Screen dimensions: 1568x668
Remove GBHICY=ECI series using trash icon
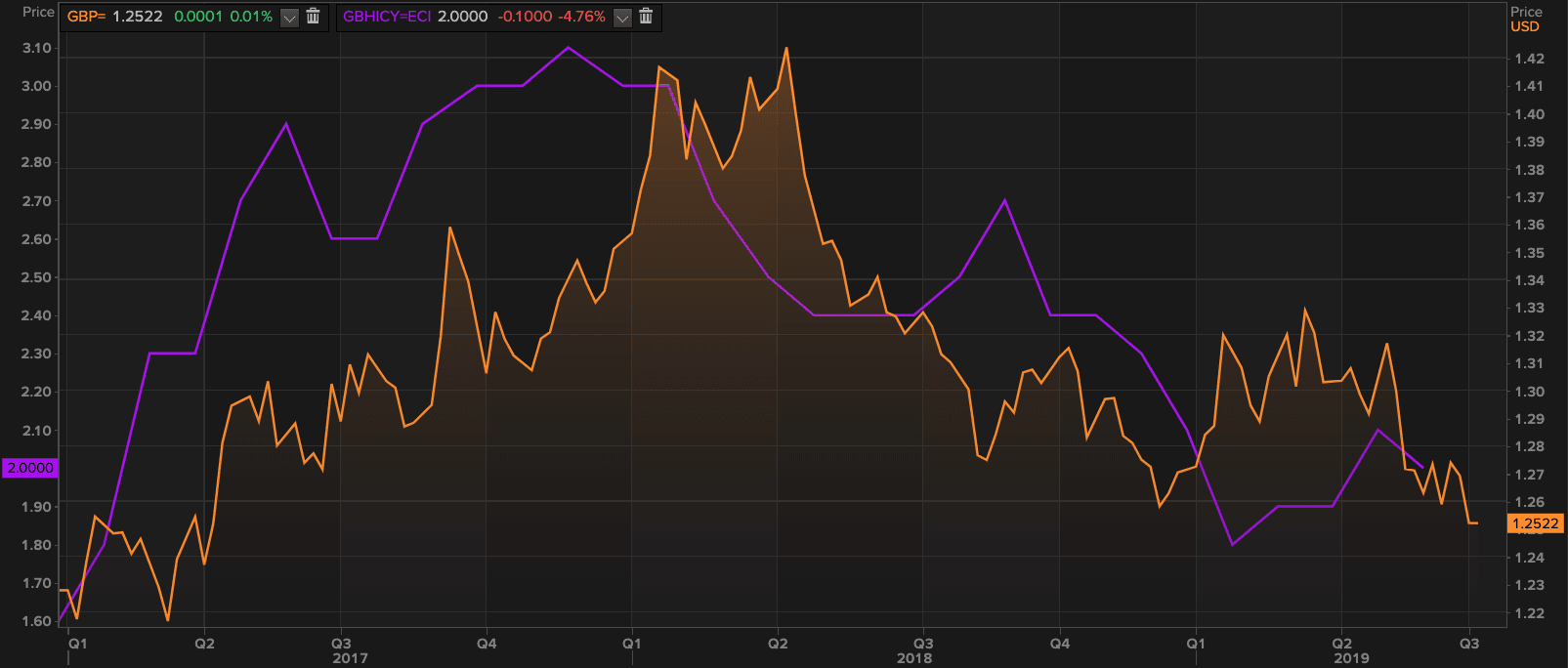[x=646, y=17]
